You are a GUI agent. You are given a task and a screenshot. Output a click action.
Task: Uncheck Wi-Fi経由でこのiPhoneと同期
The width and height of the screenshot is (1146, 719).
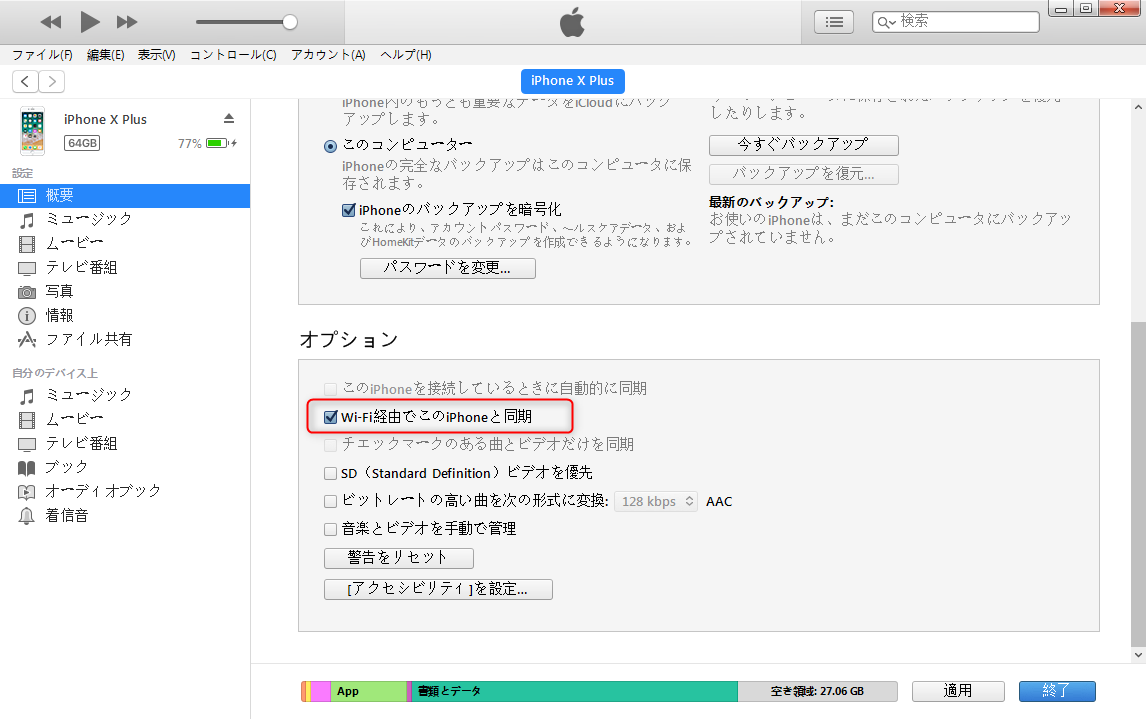pyautogui.click(x=330, y=417)
